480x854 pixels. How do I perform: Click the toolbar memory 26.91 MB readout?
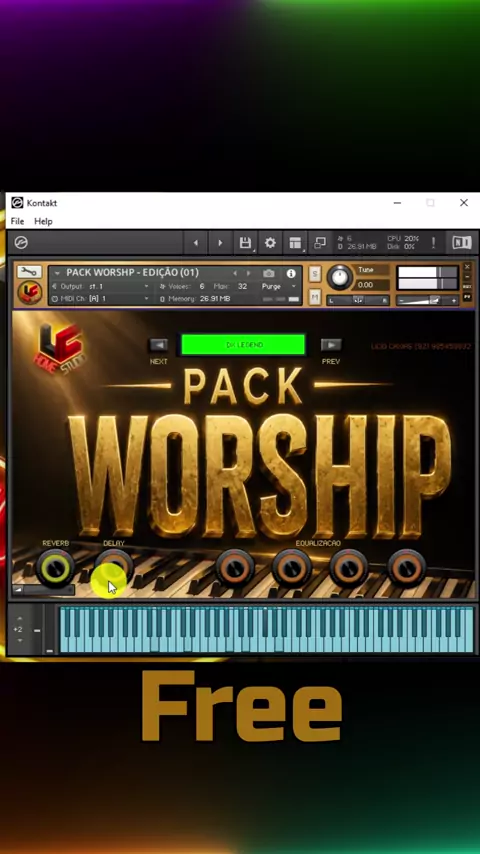point(356,247)
